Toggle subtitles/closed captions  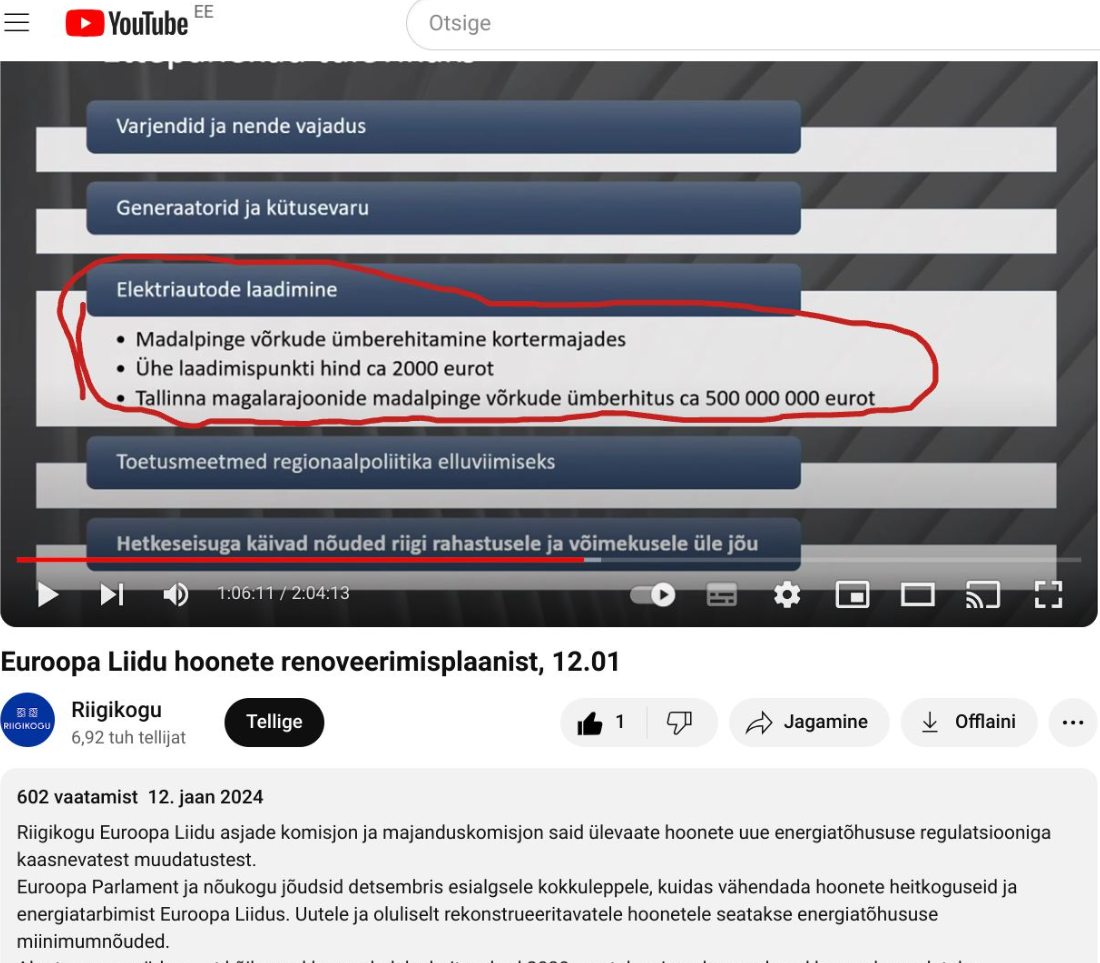[721, 594]
